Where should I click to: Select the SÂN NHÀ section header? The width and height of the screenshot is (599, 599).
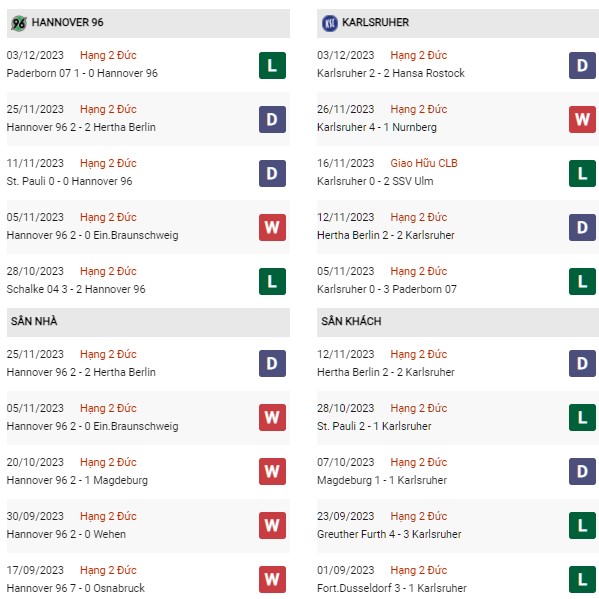148,322
